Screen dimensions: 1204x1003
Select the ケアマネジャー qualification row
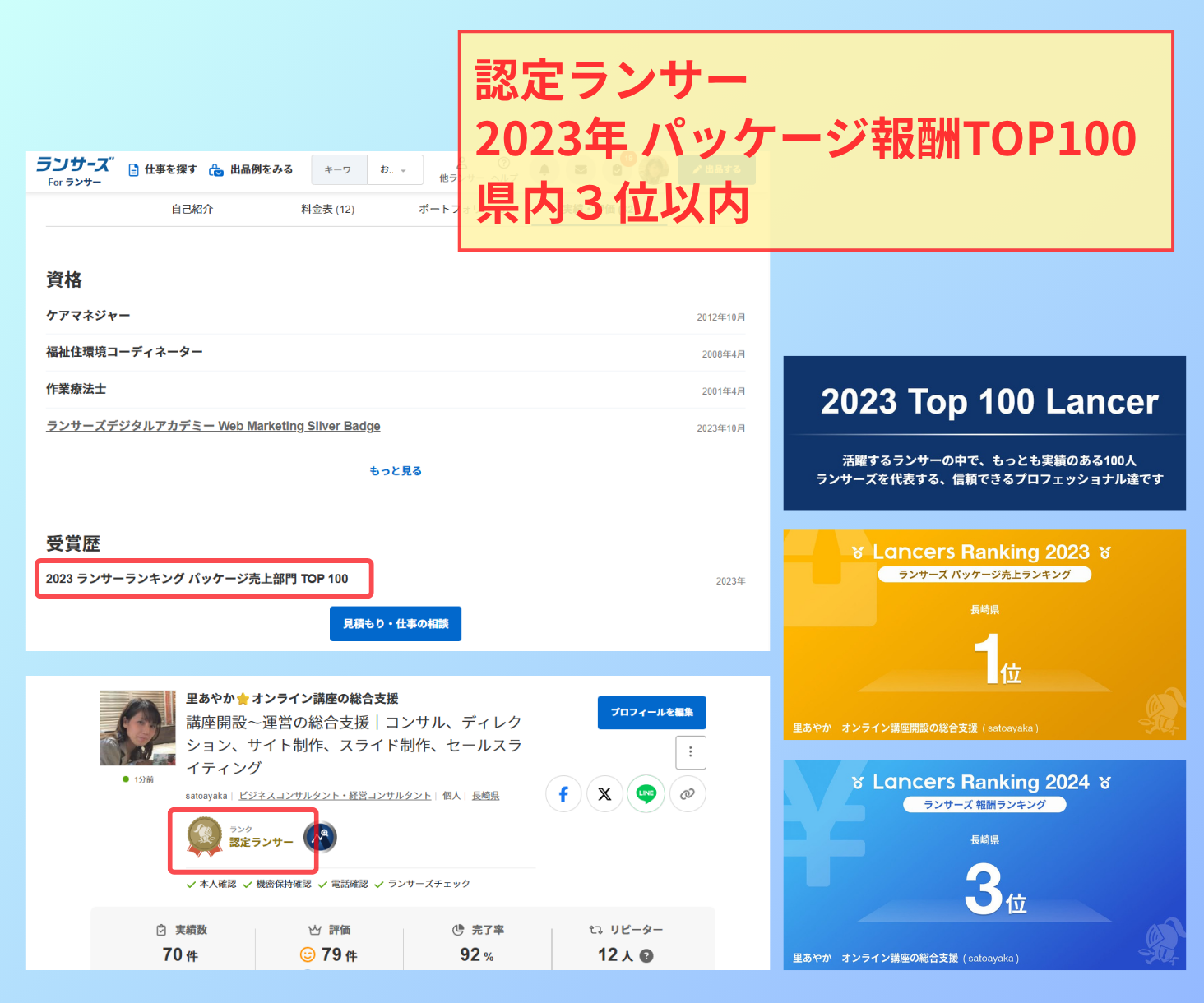click(396, 316)
